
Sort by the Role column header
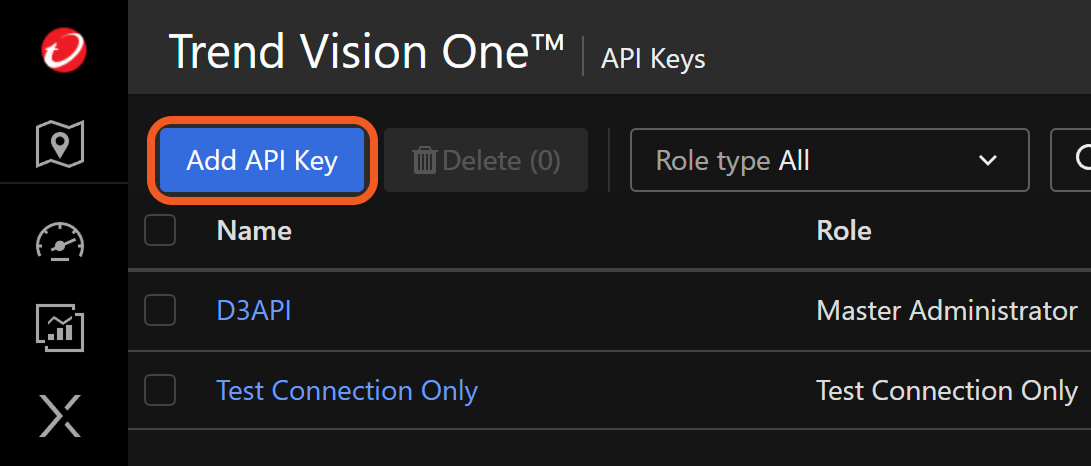tap(844, 231)
